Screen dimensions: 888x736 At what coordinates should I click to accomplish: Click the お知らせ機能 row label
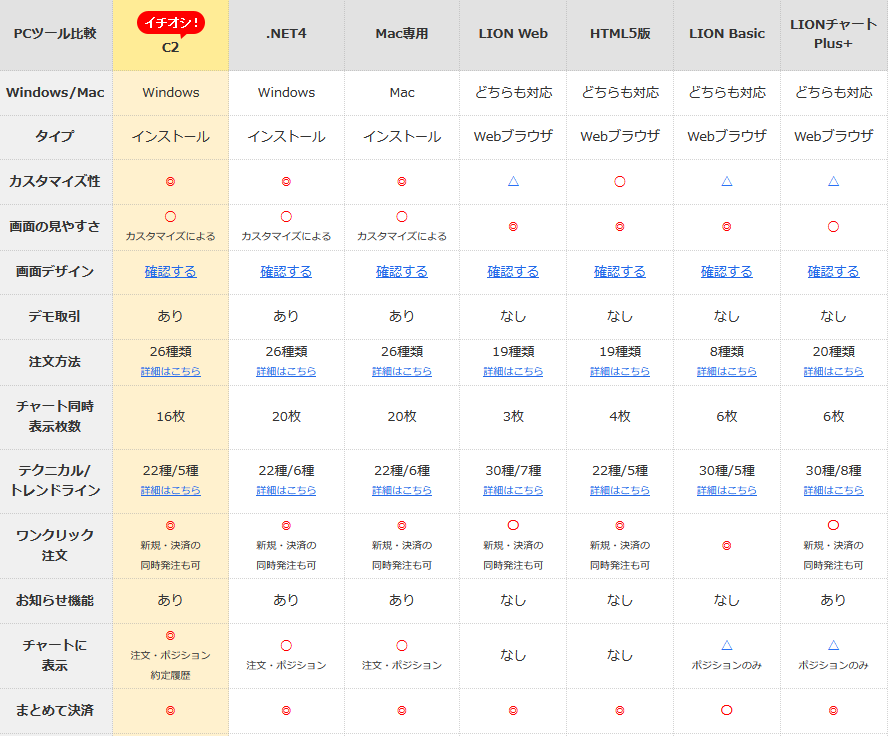[x=55, y=600]
